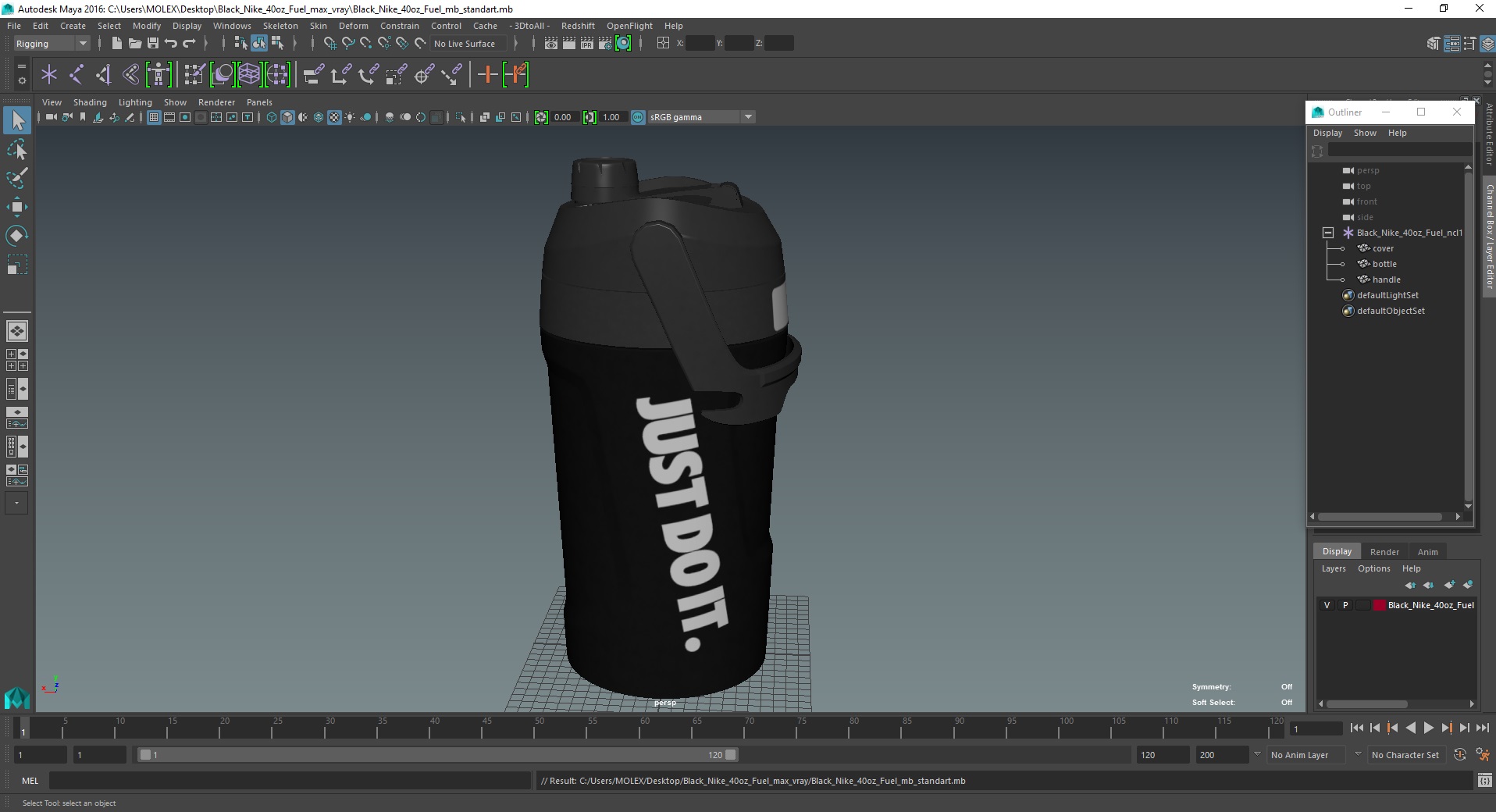Image resolution: width=1496 pixels, height=812 pixels.
Task: Click the Create Lattice shelf icon
Action: point(249,75)
